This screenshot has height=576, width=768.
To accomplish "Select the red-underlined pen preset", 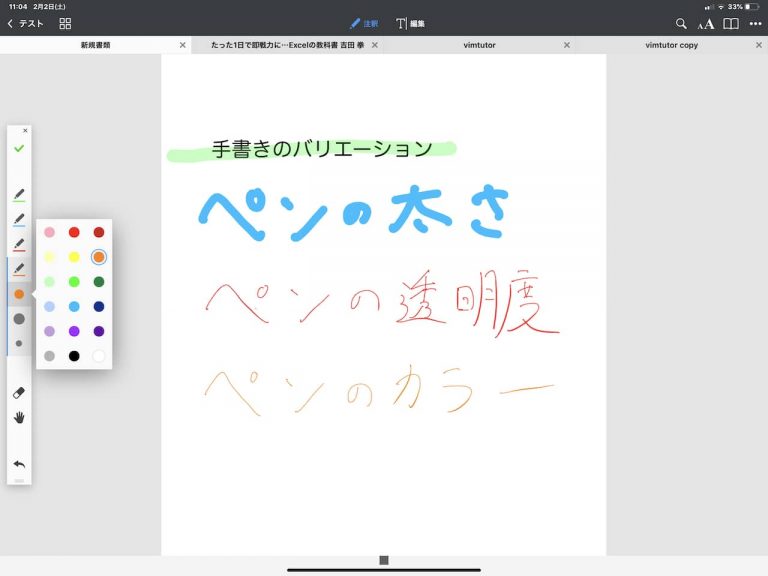I will [x=19, y=244].
